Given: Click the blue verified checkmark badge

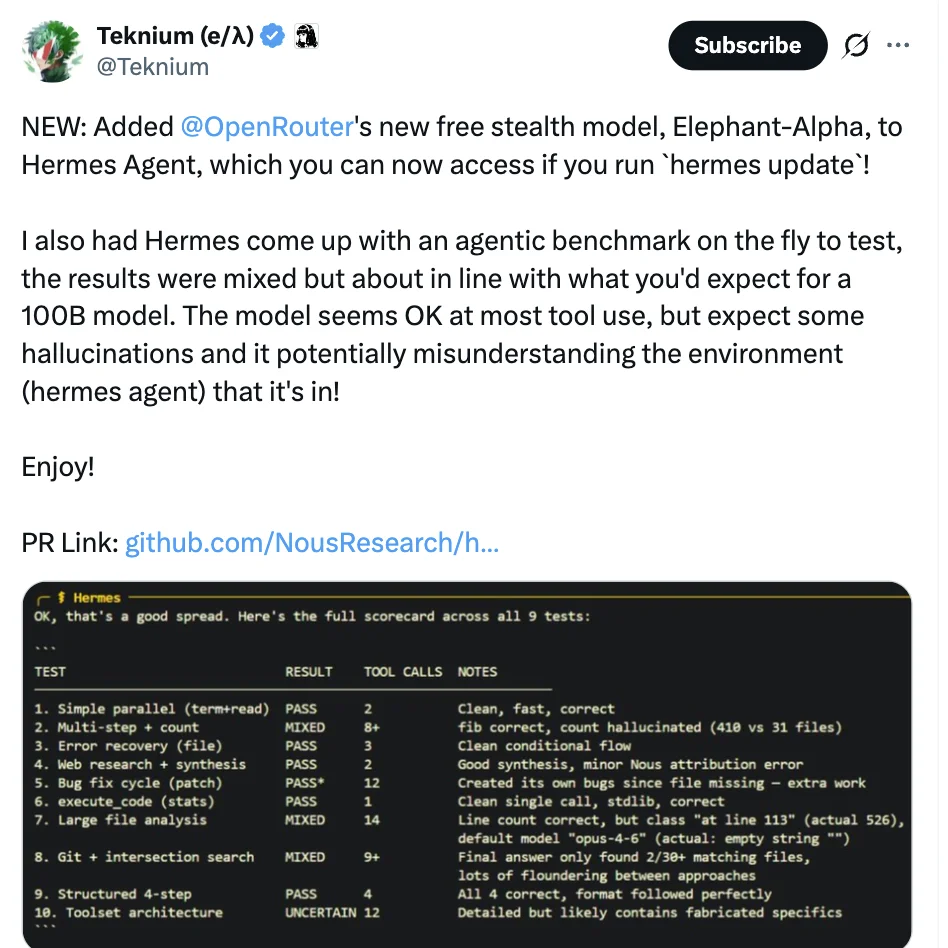Looking at the screenshot, I should (x=272, y=37).
